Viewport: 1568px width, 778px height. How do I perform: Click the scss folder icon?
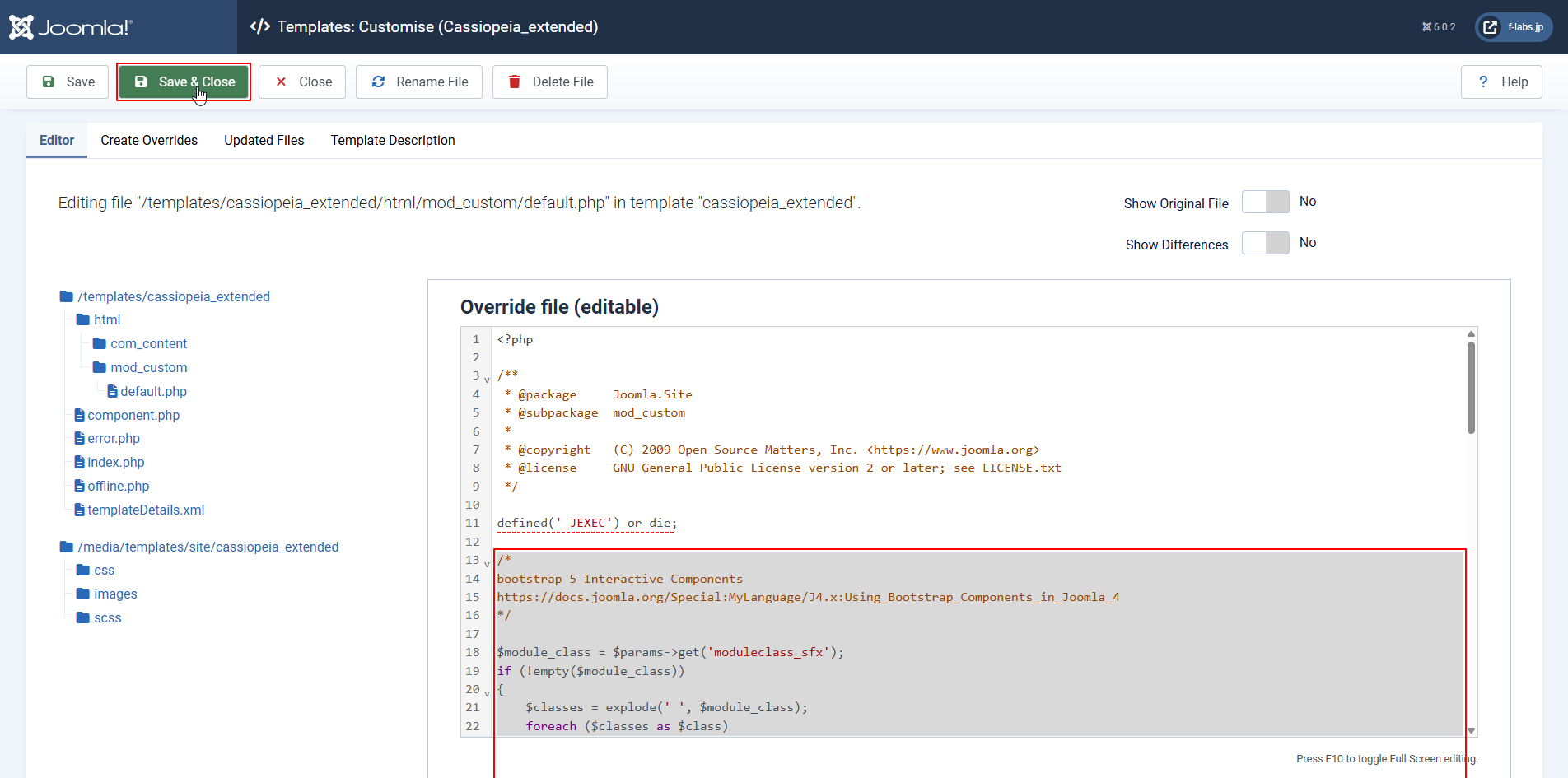[83, 617]
